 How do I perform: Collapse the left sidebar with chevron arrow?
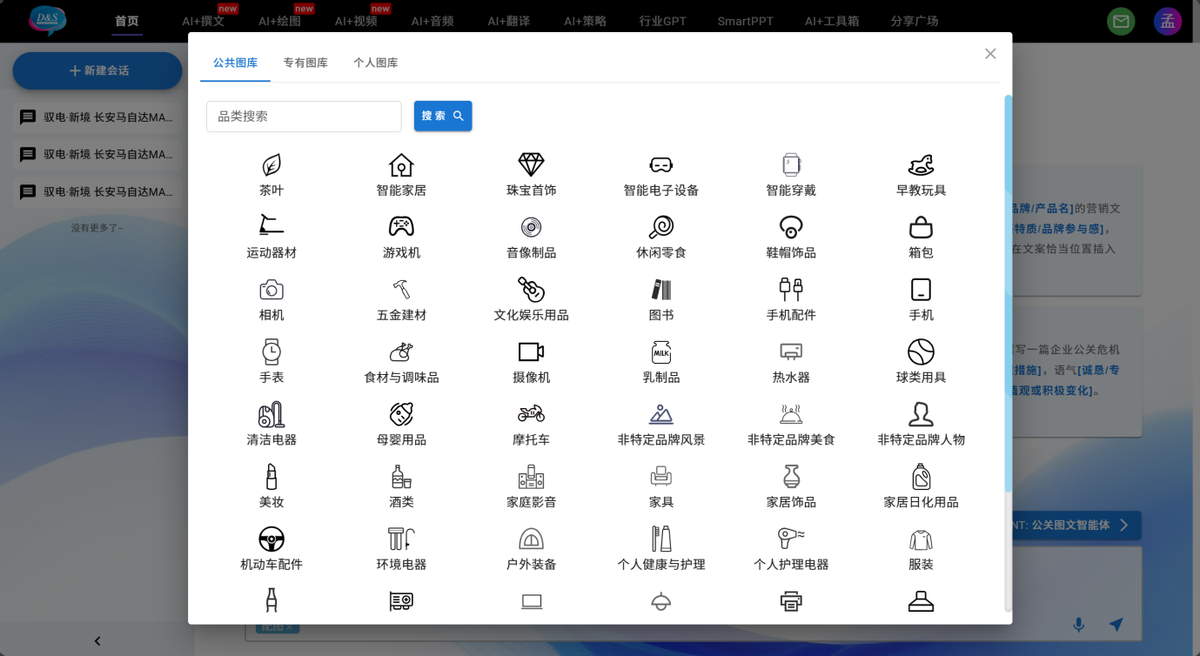tap(97, 641)
